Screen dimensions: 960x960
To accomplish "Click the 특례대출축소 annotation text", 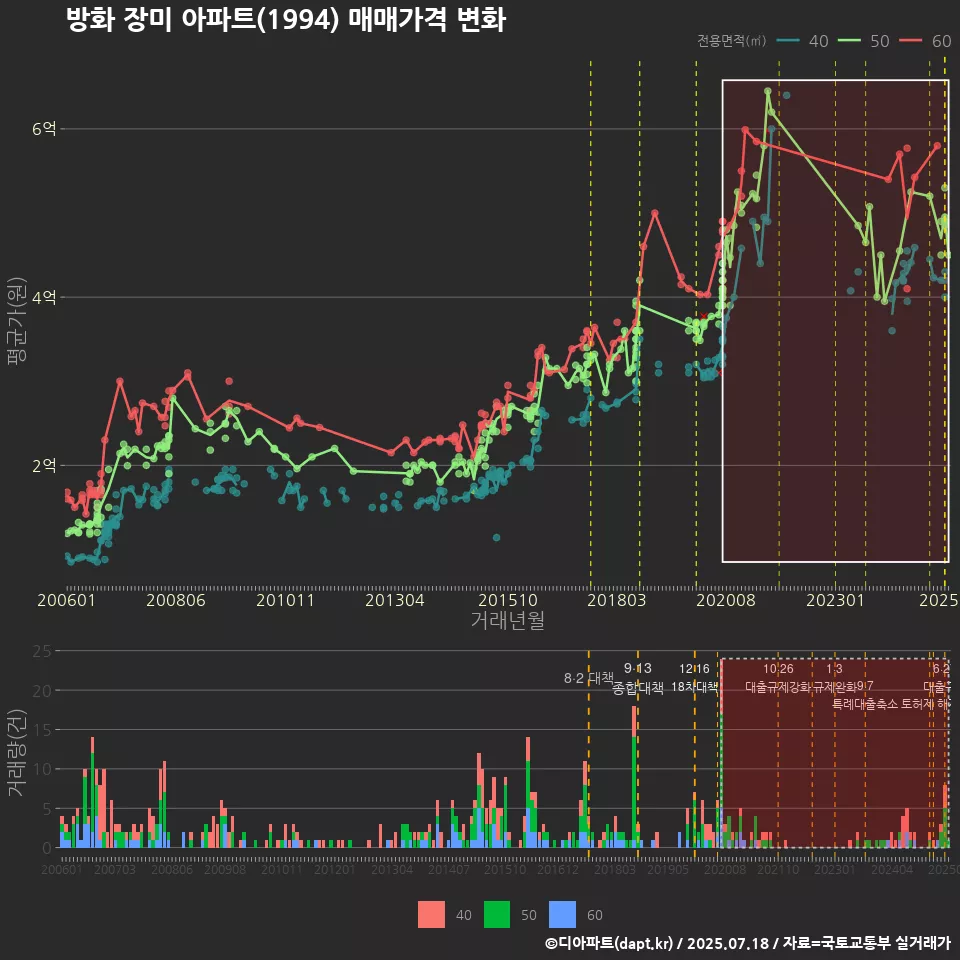I will tap(865, 704).
